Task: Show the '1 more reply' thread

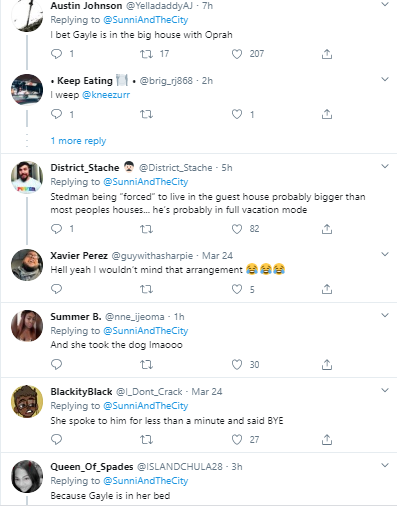Action: coord(78,141)
